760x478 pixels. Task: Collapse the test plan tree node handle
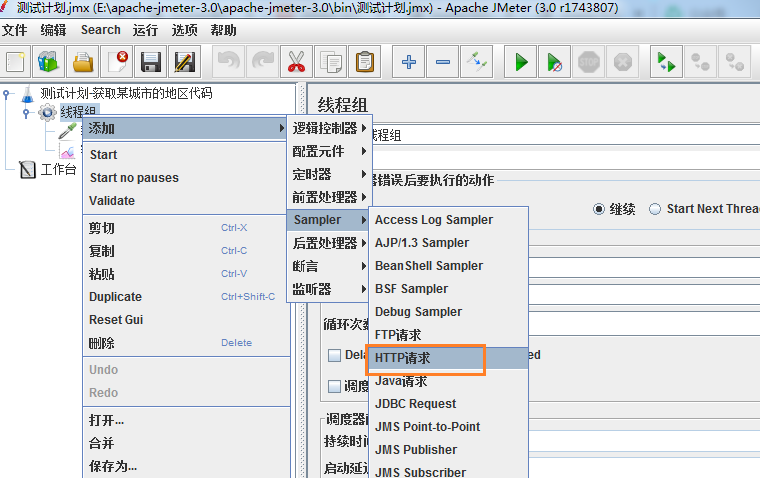click(6, 94)
